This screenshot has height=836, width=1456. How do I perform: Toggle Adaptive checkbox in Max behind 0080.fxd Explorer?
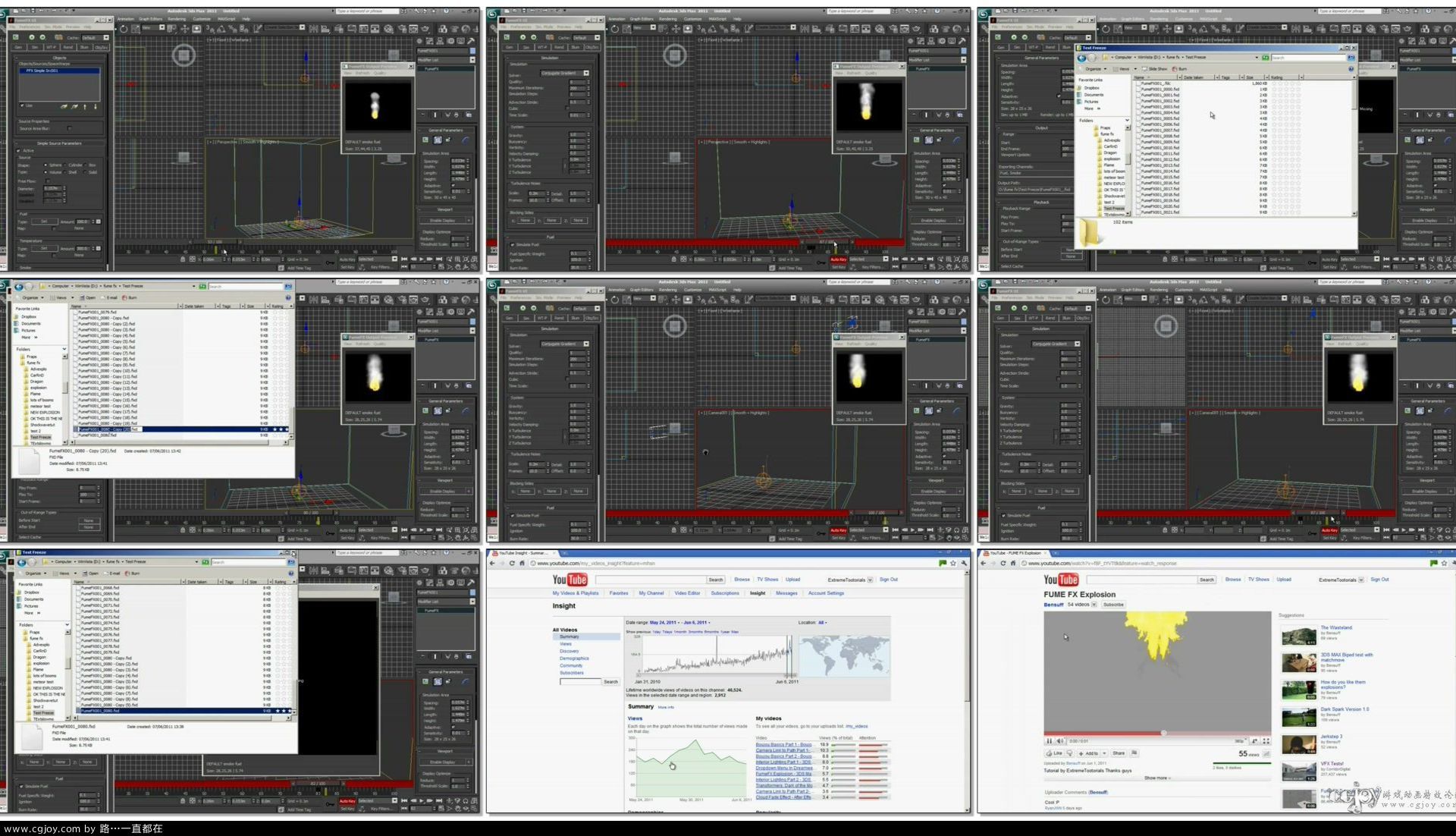tap(455, 727)
